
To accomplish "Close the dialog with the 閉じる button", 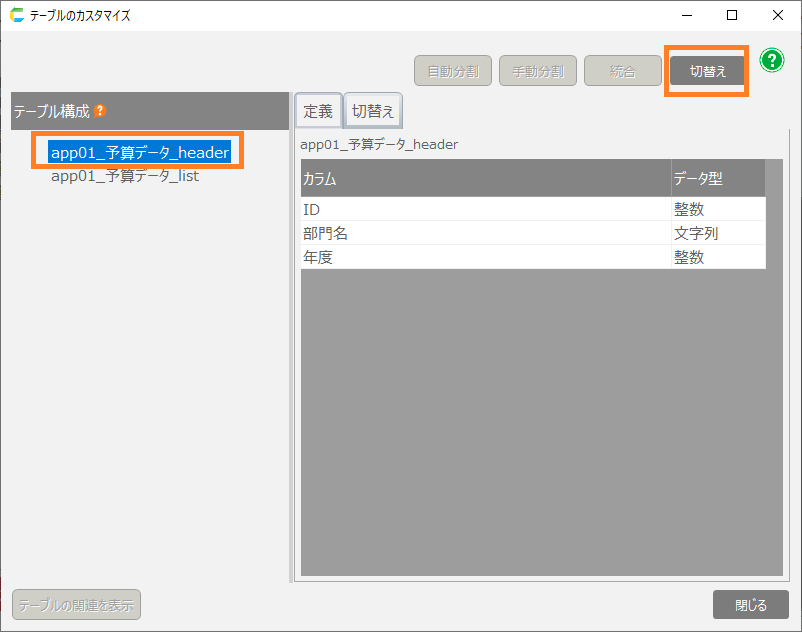I will tap(750, 605).
